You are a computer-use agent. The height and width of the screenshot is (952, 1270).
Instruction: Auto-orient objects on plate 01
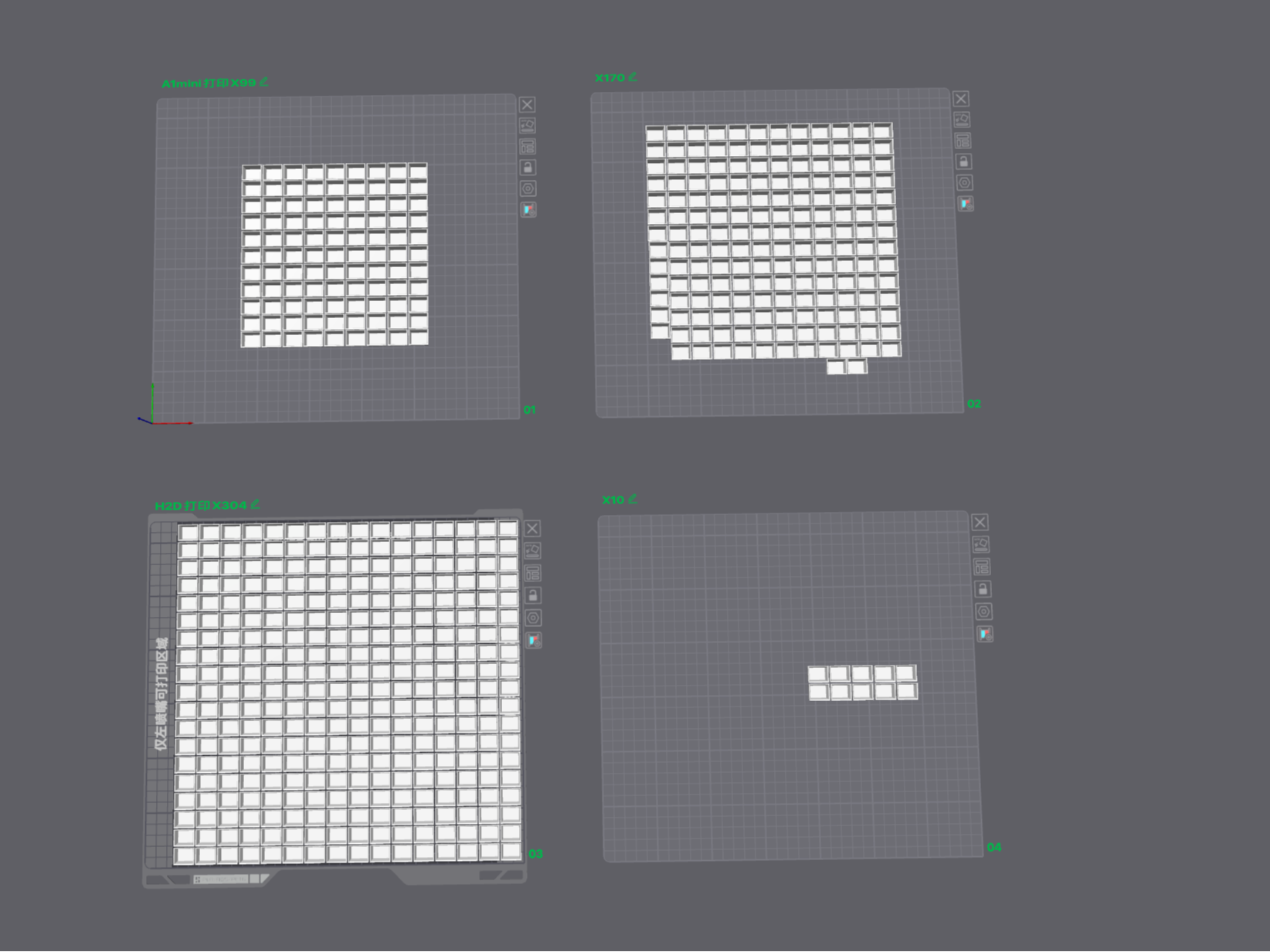click(x=528, y=126)
